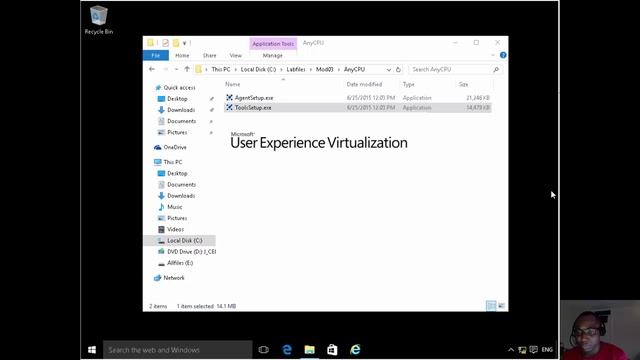Switch to the Home ribbon tab
This screenshot has width=640, height=360.
[182, 56]
